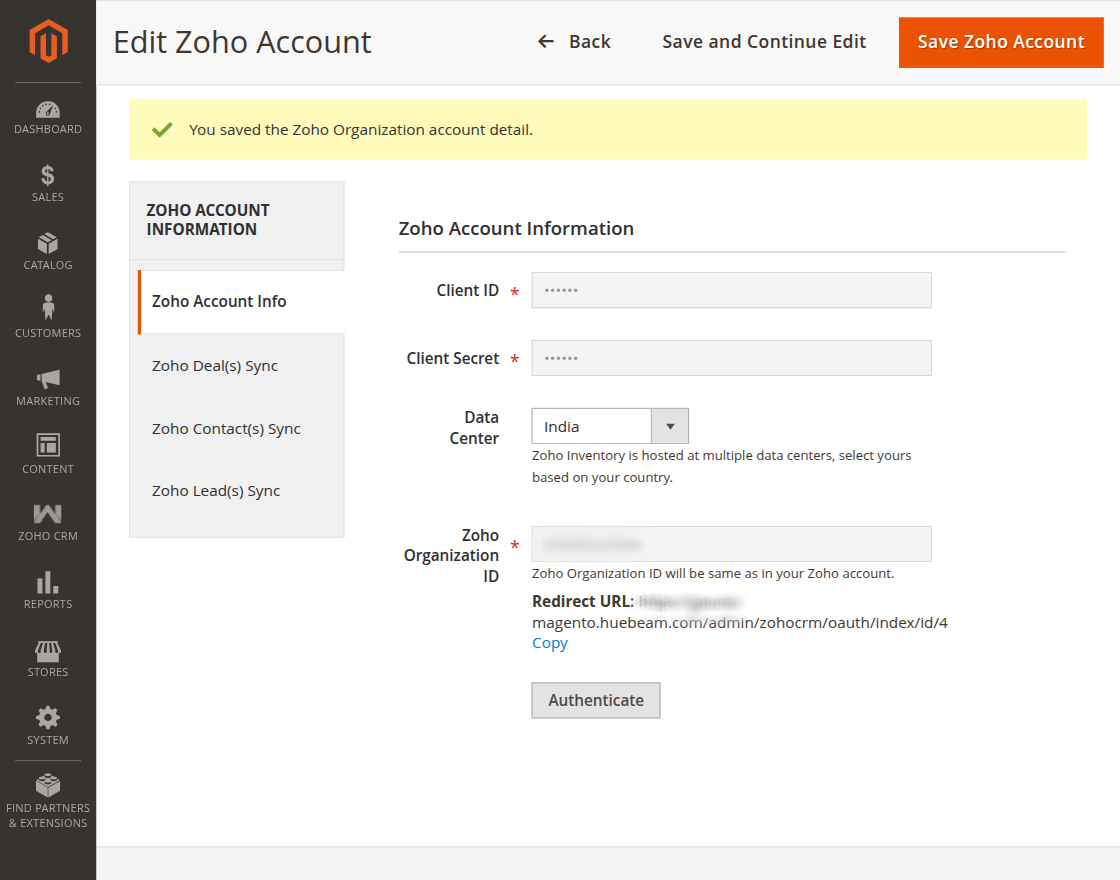Click the Edit Zoho Account page title

(x=242, y=42)
